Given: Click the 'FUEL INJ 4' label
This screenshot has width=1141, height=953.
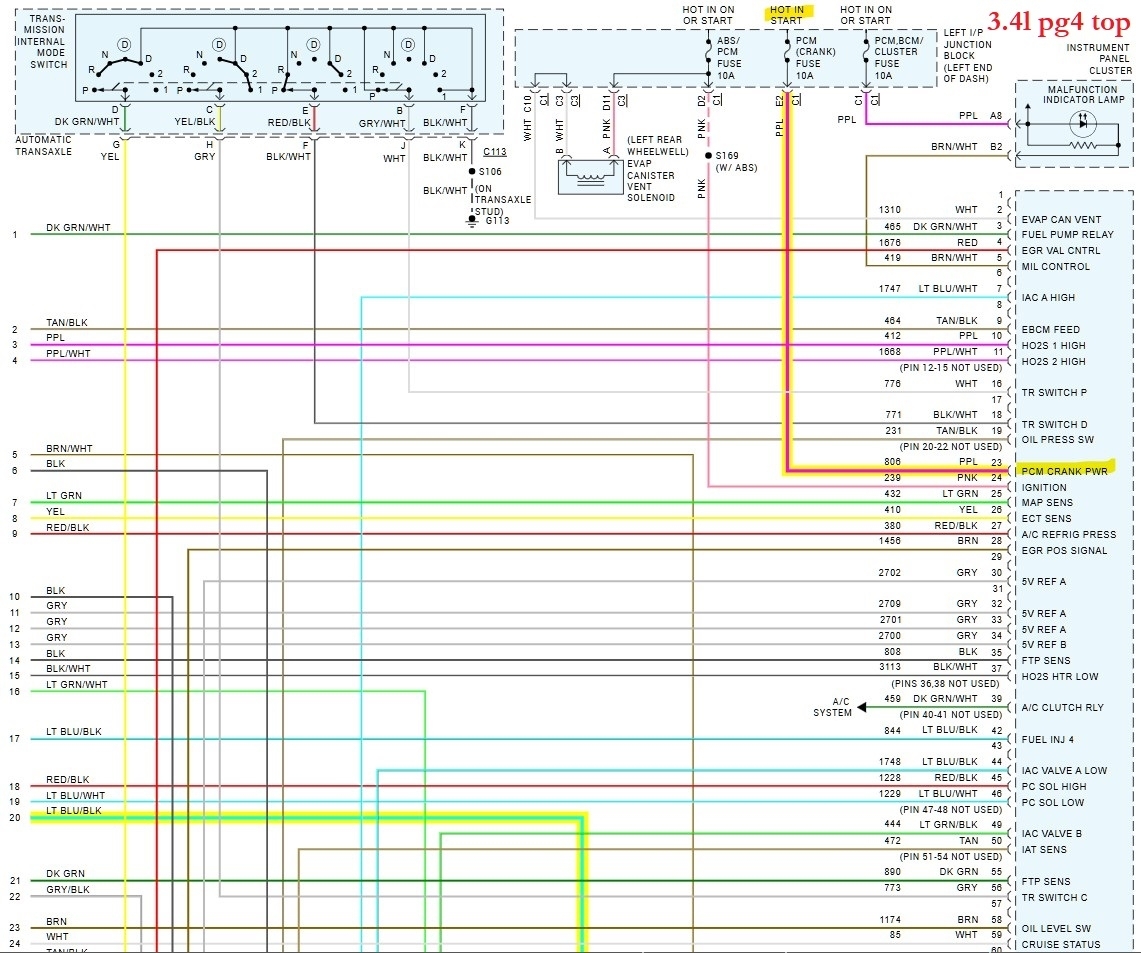Looking at the screenshot, I should (1047, 740).
